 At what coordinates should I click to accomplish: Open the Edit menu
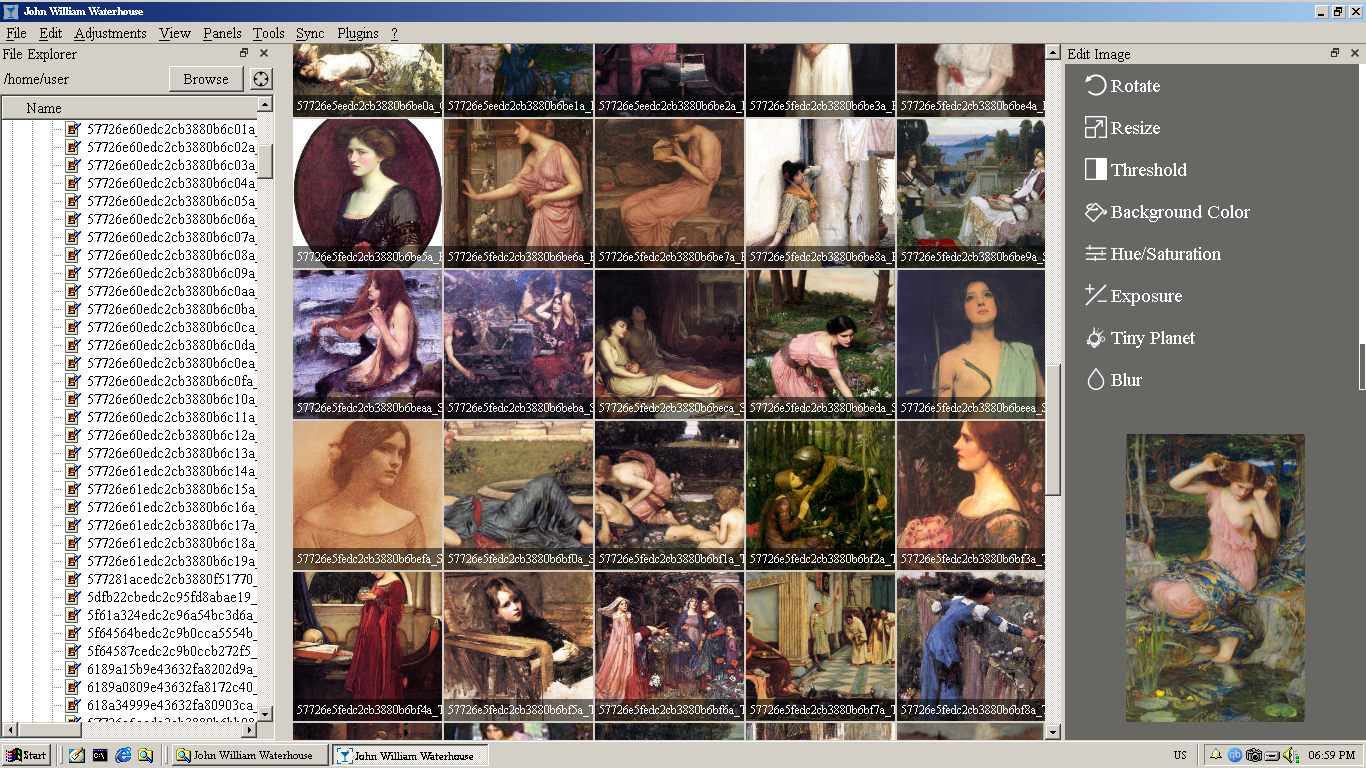pyautogui.click(x=50, y=33)
